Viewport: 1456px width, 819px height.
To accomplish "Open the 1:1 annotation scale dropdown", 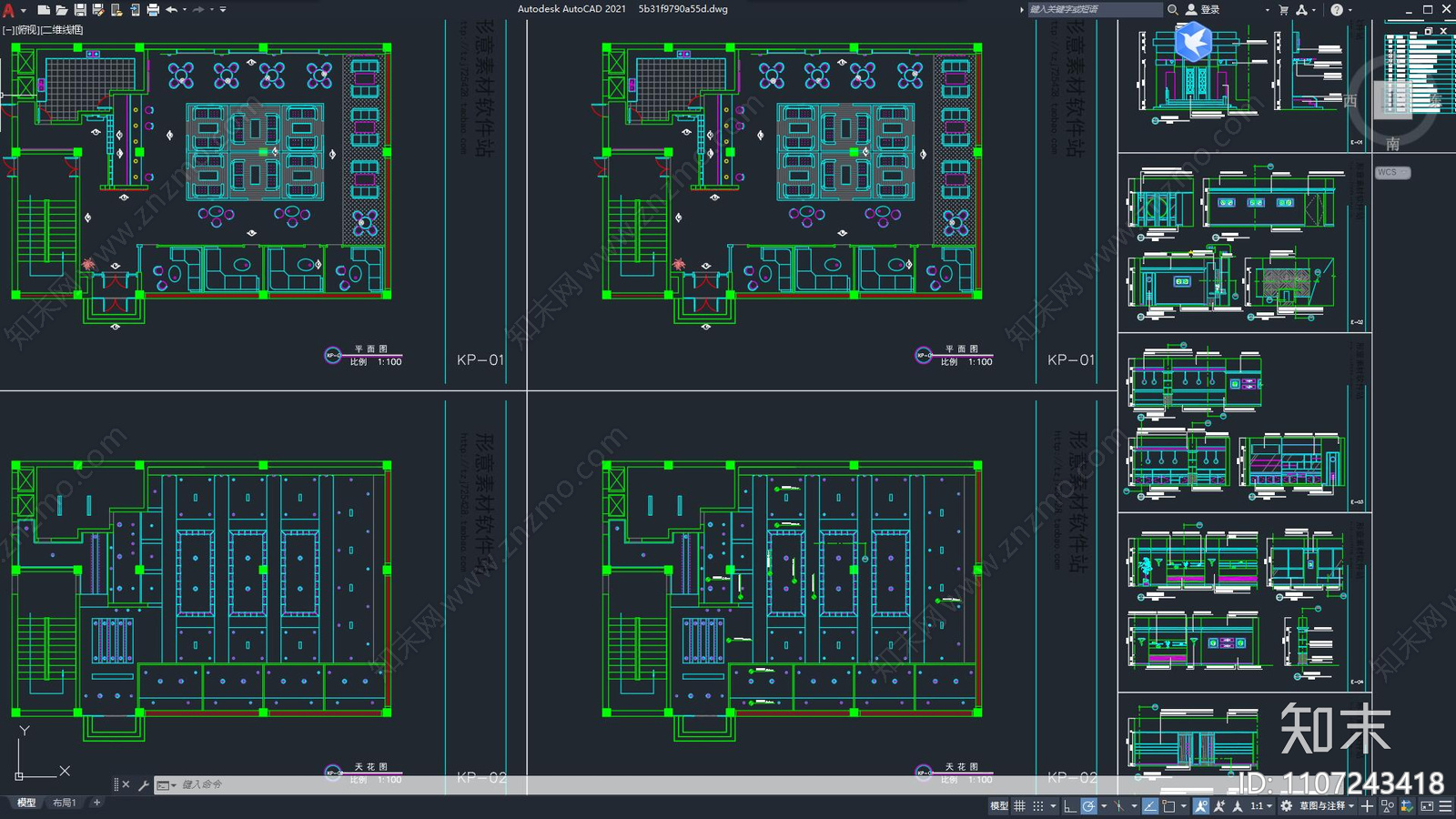I will tap(1261, 806).
